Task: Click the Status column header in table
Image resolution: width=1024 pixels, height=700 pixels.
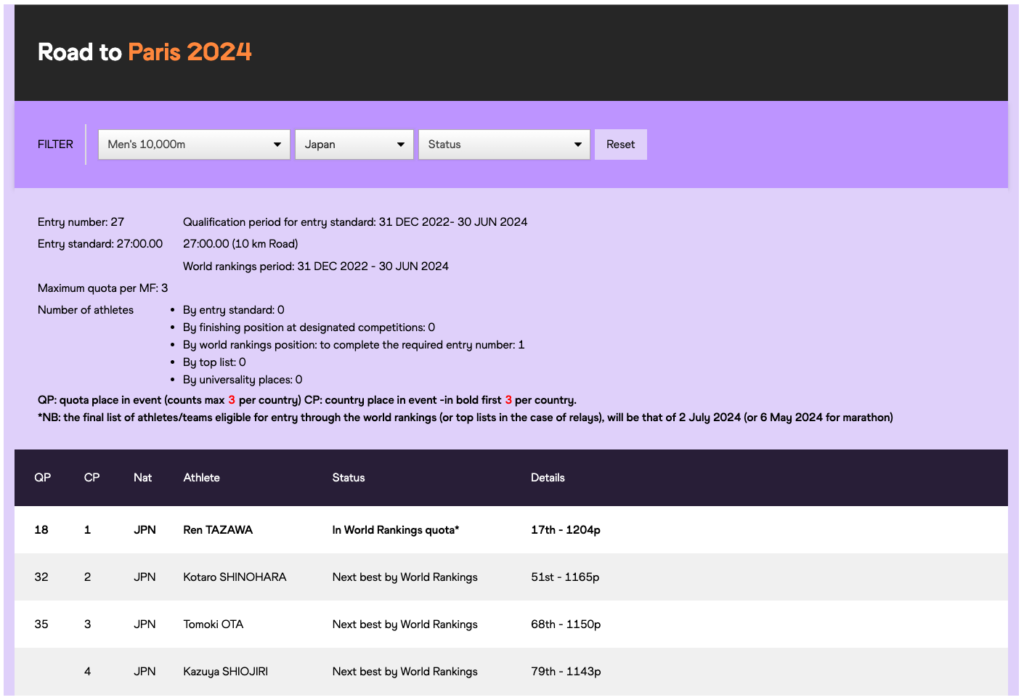Action: click(x=349, y=478)
